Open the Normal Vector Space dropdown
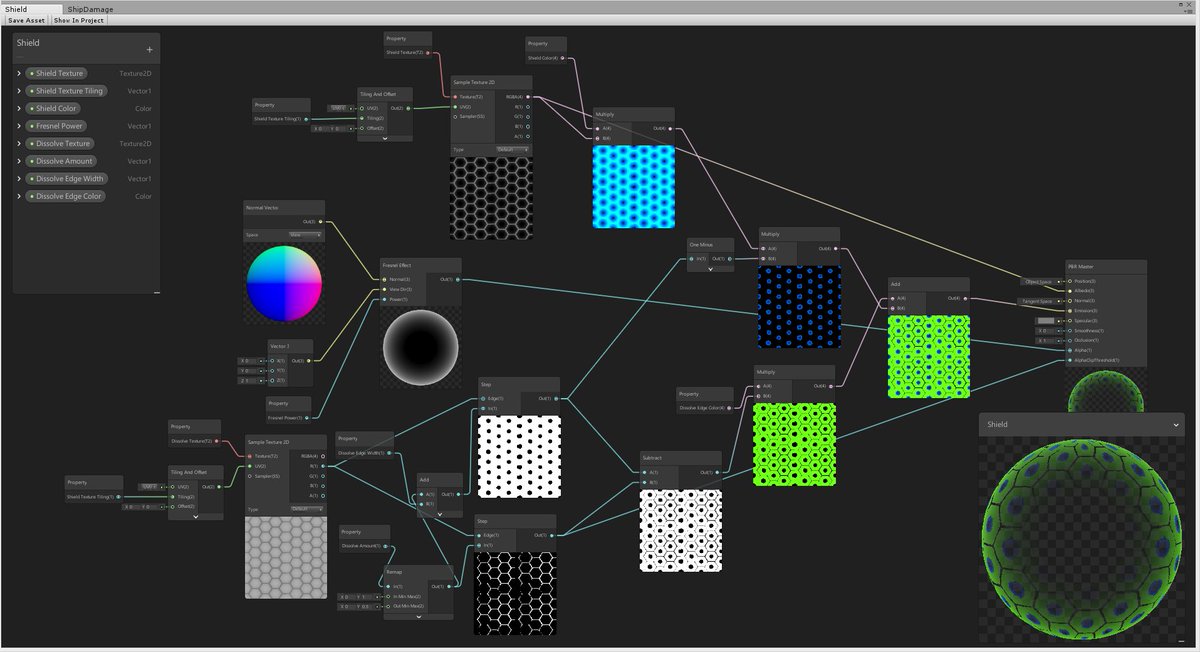 [305, 235]
